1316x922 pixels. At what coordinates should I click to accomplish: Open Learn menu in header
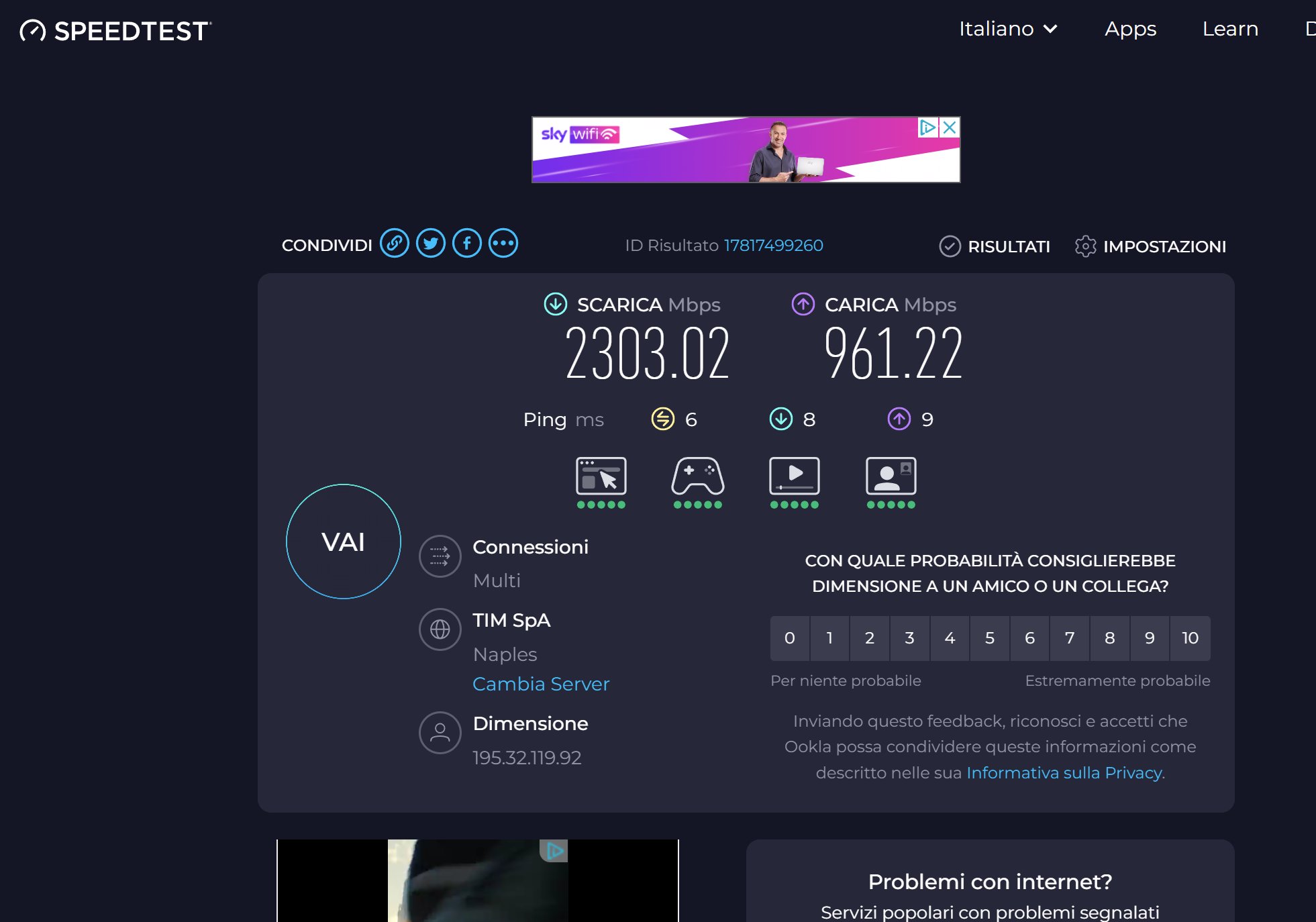[1230, 29]
